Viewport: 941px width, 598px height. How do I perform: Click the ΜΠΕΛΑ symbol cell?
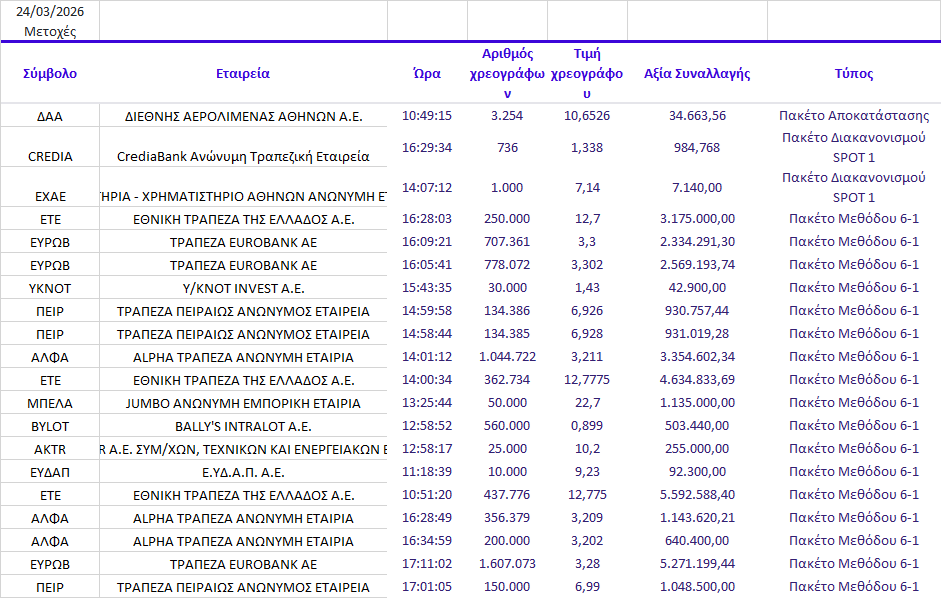point(50,403)
